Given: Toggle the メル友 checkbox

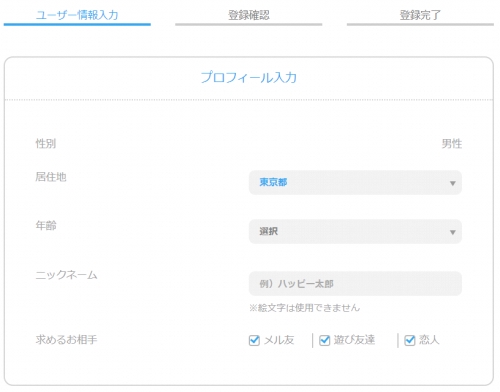Looking at the screenshot, I should coord(254,340).
